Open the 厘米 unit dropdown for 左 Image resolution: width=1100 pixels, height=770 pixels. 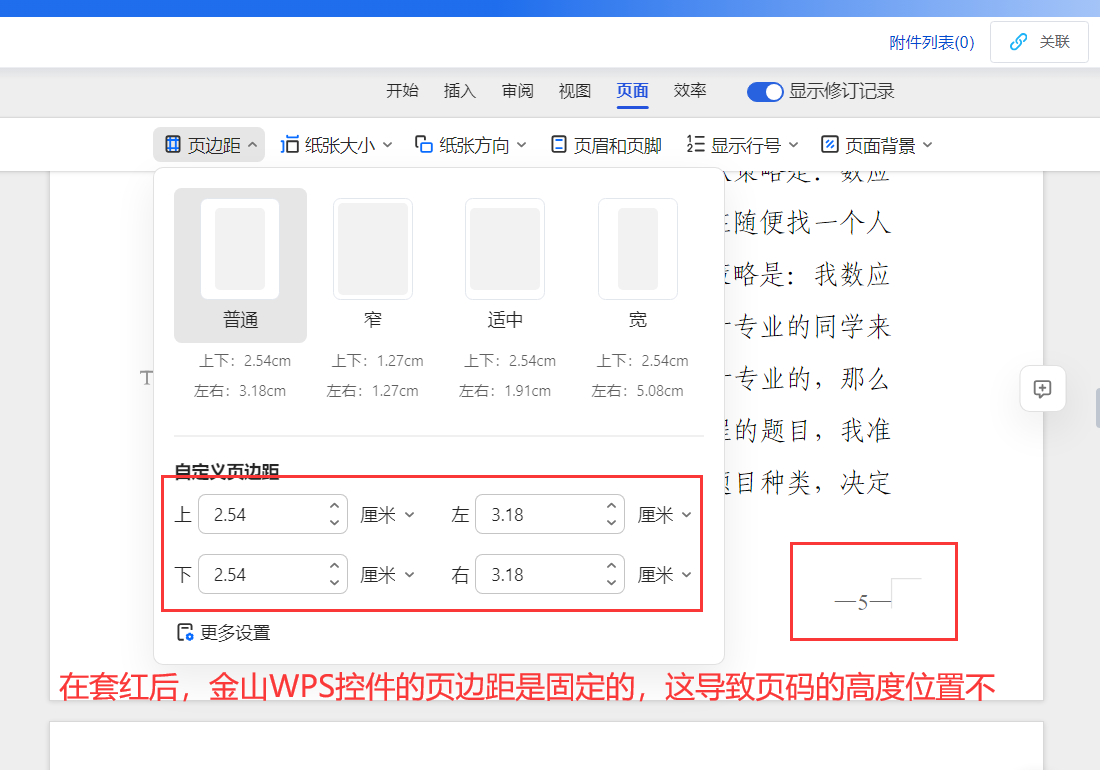pyautogui.click(x=664, y=515)
